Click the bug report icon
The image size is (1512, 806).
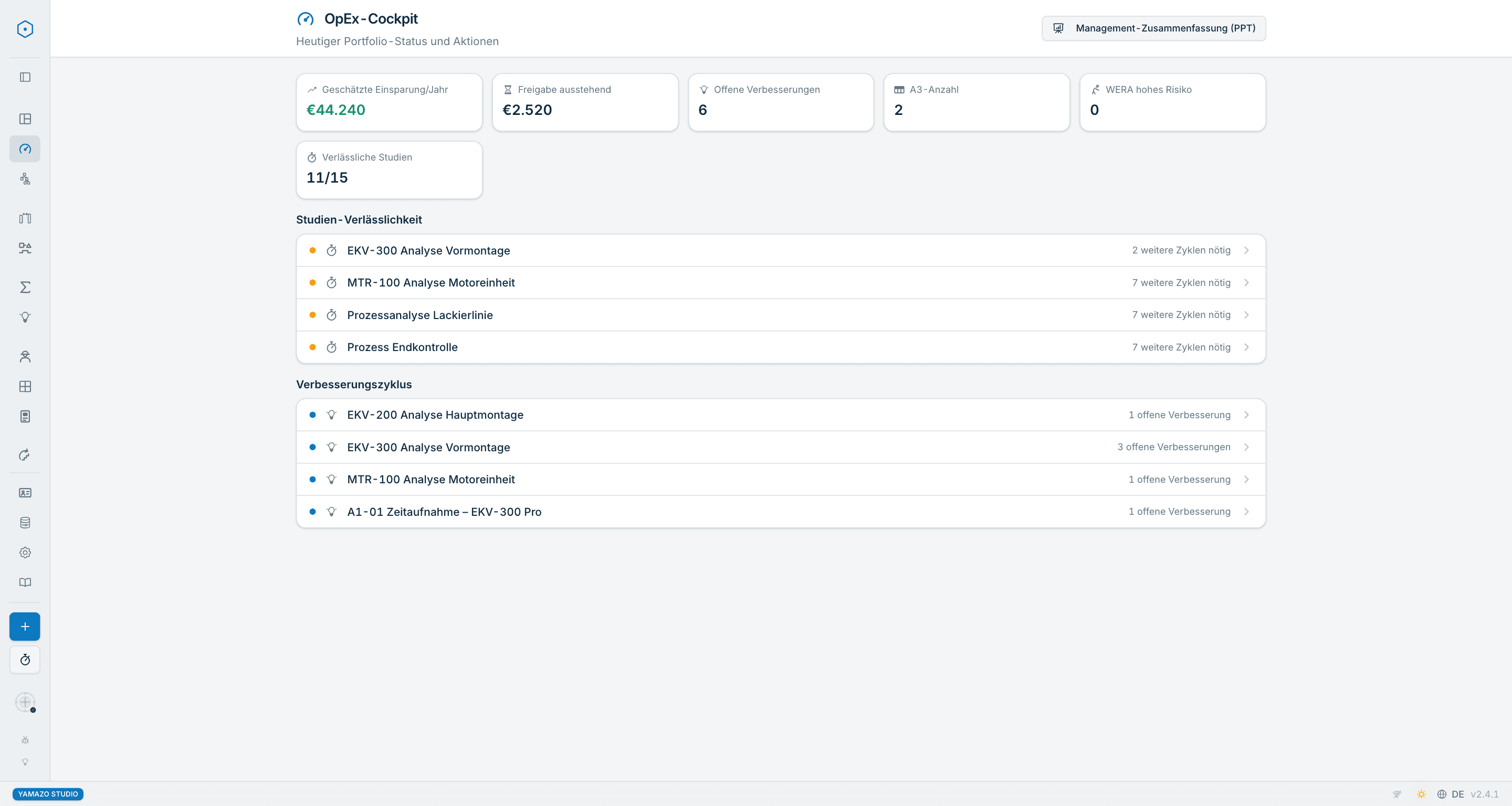[25, 740]
